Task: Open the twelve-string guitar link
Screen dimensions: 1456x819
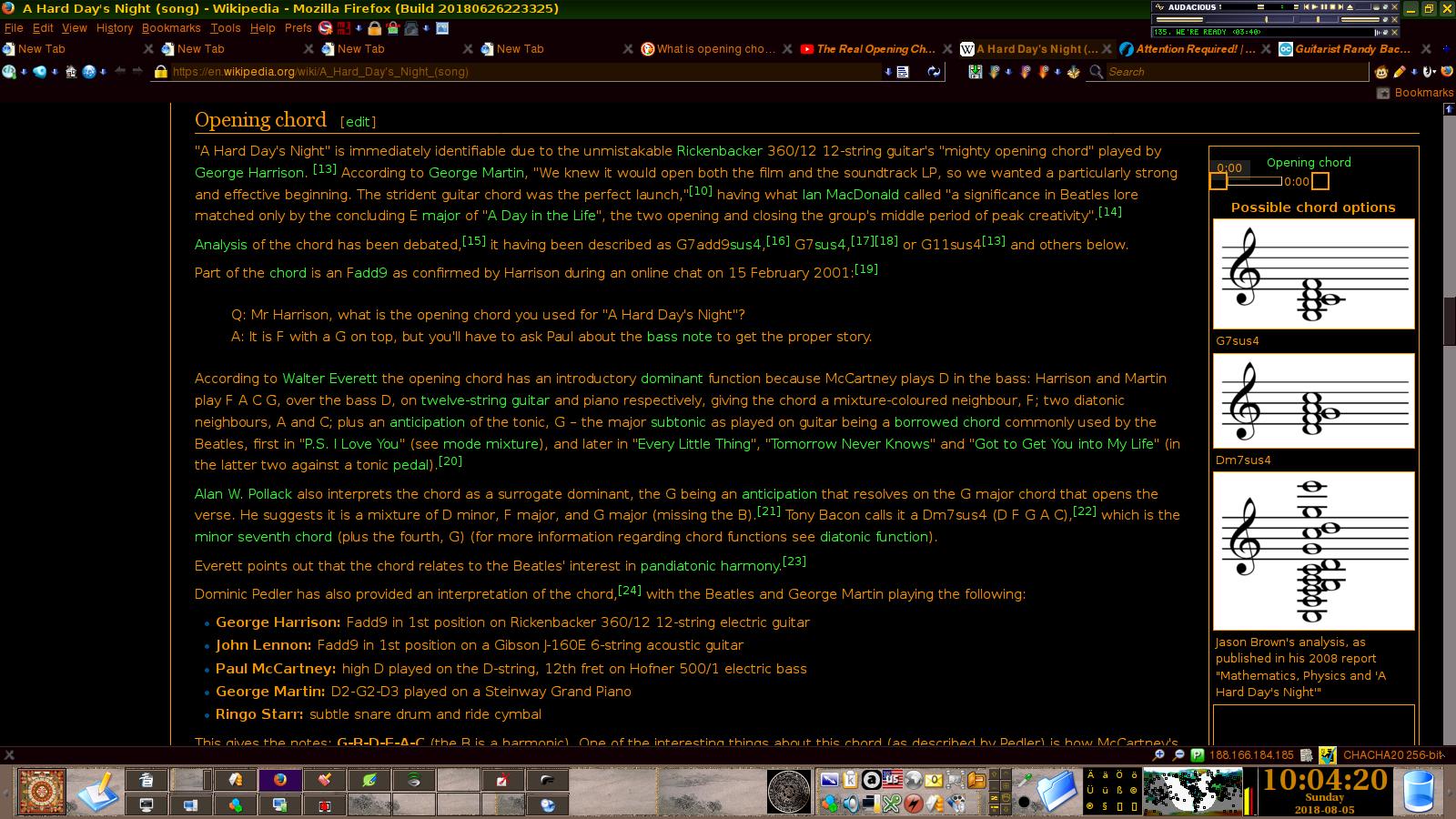Action: (485, 400)
